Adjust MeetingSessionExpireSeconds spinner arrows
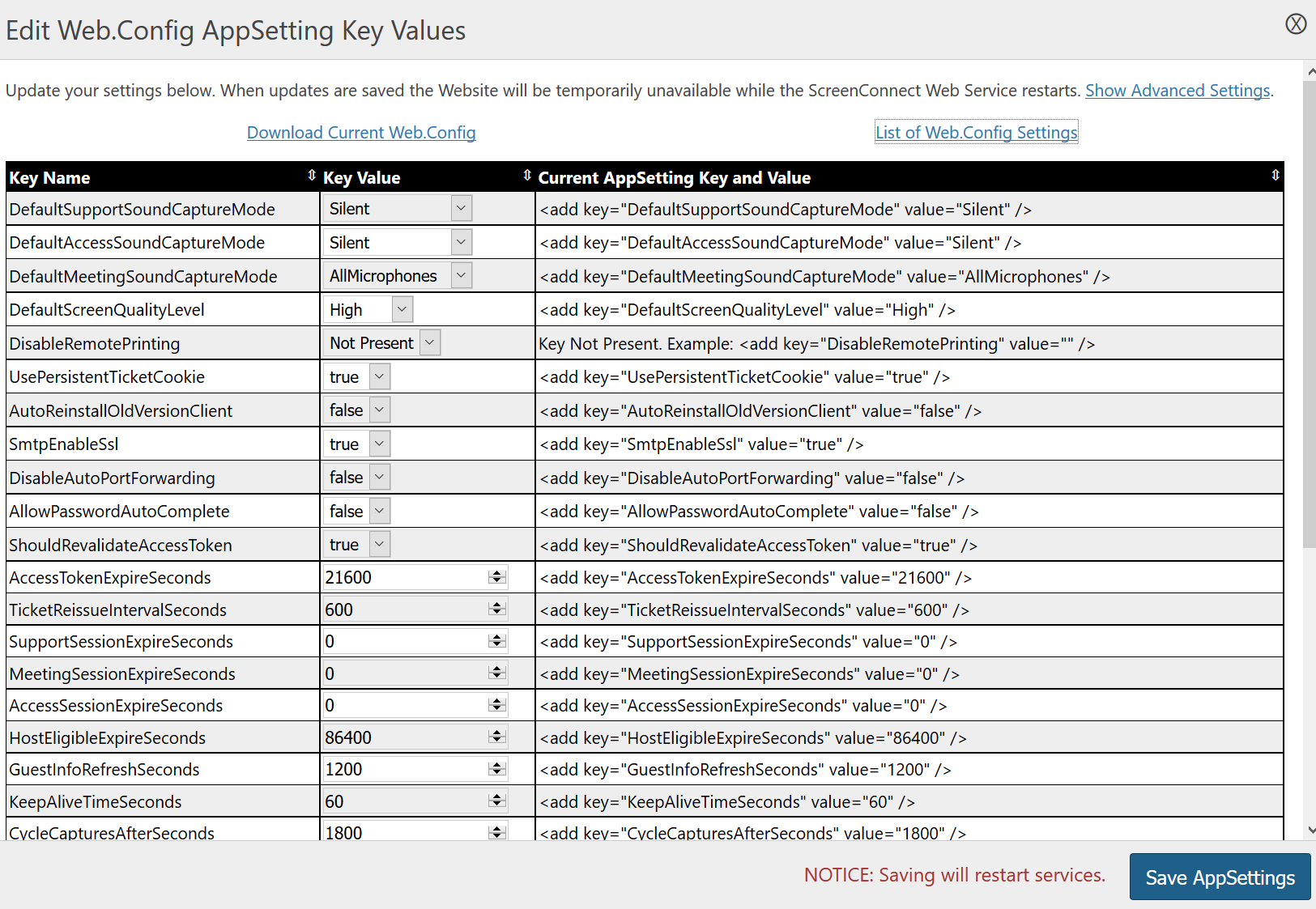 coord(497,673)
